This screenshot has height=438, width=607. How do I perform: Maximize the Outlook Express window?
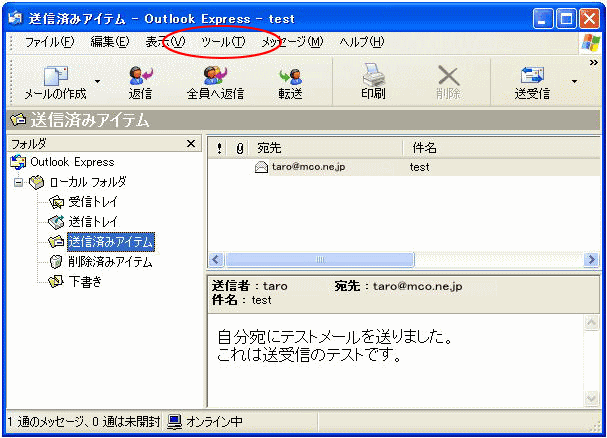[x=566, y=19]
